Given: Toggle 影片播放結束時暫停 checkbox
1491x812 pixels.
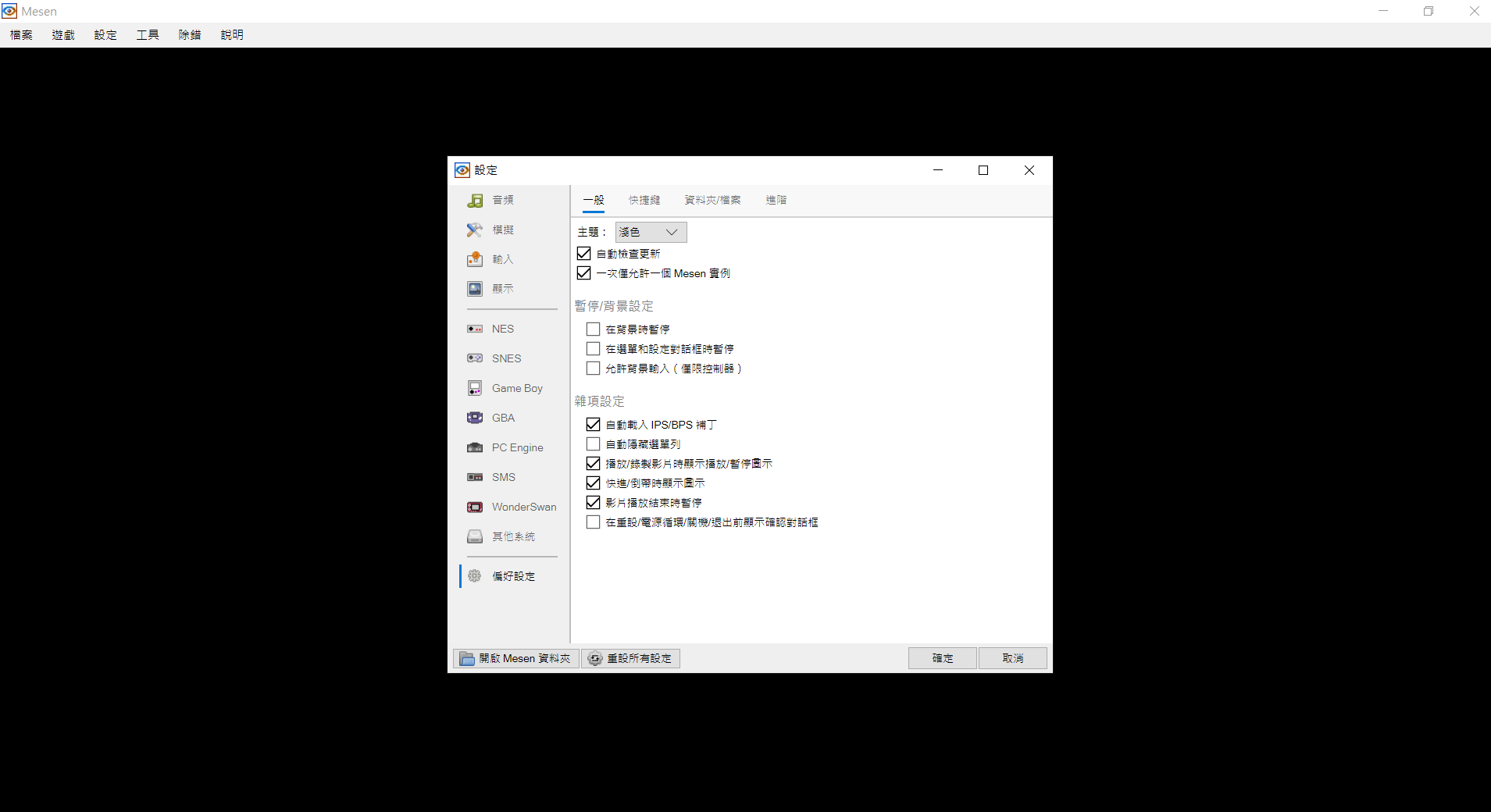Looking at the screenshot, I should [594, 503].
